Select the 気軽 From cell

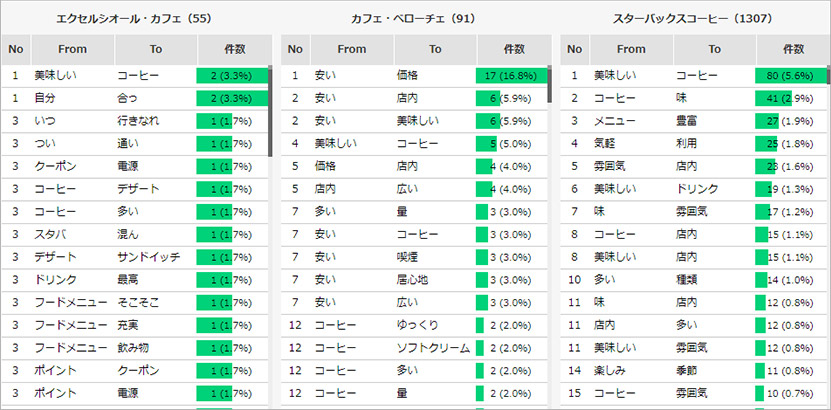pos(604,144)
